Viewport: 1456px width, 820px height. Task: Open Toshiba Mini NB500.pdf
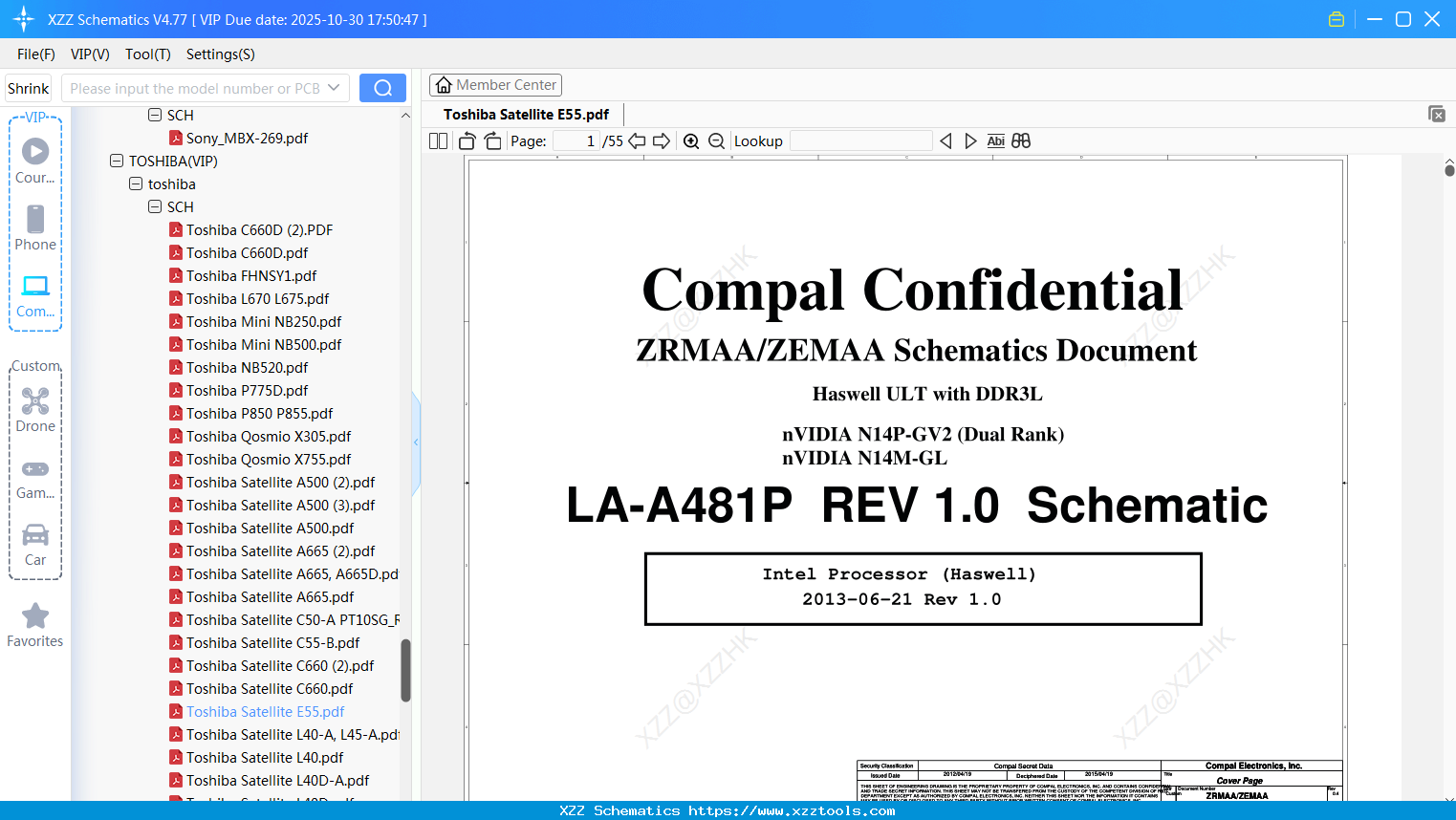click(255, 345)
